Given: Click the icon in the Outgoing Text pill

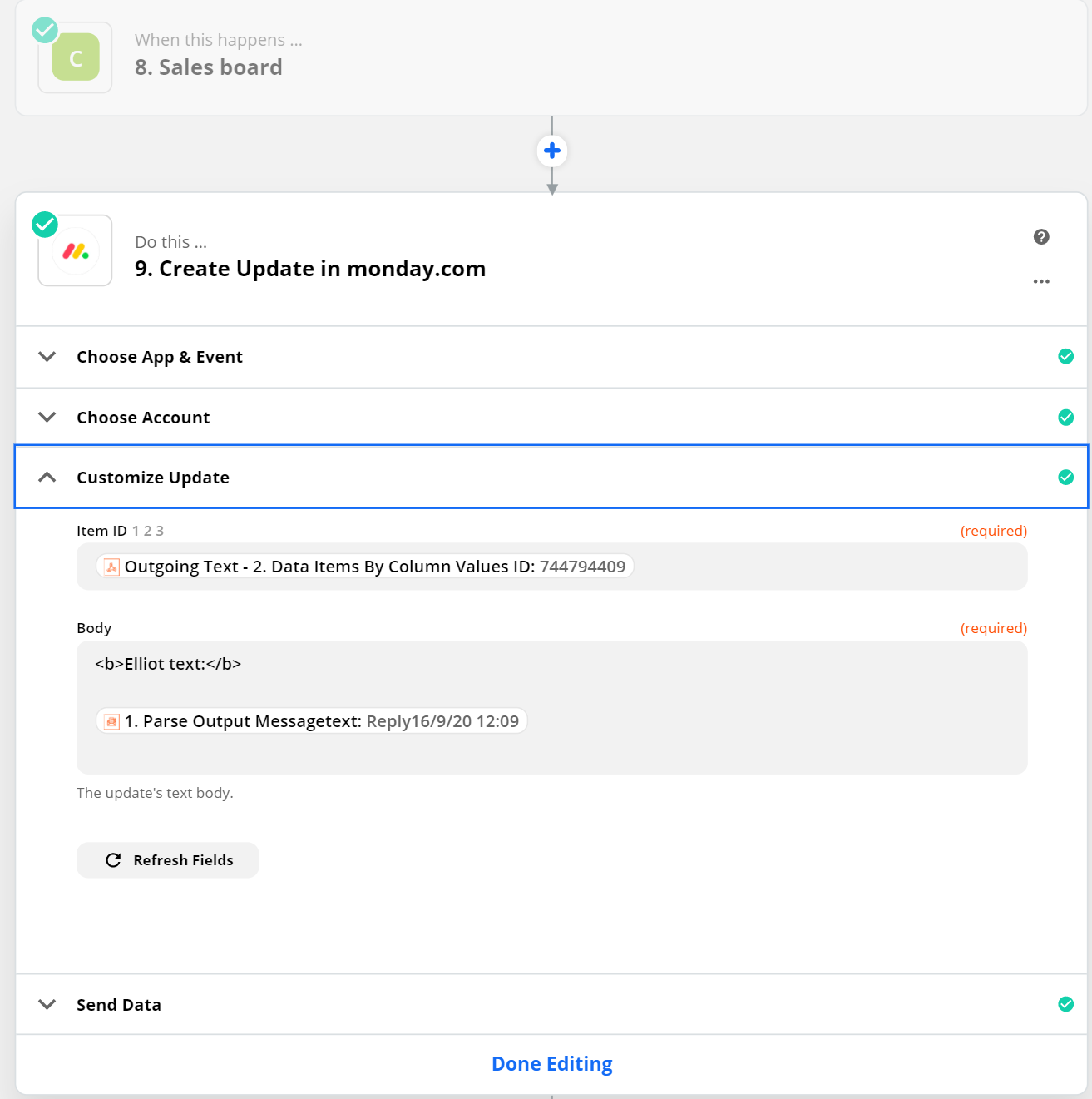Looking at the screenshot, I should click(x=111, y=567).
